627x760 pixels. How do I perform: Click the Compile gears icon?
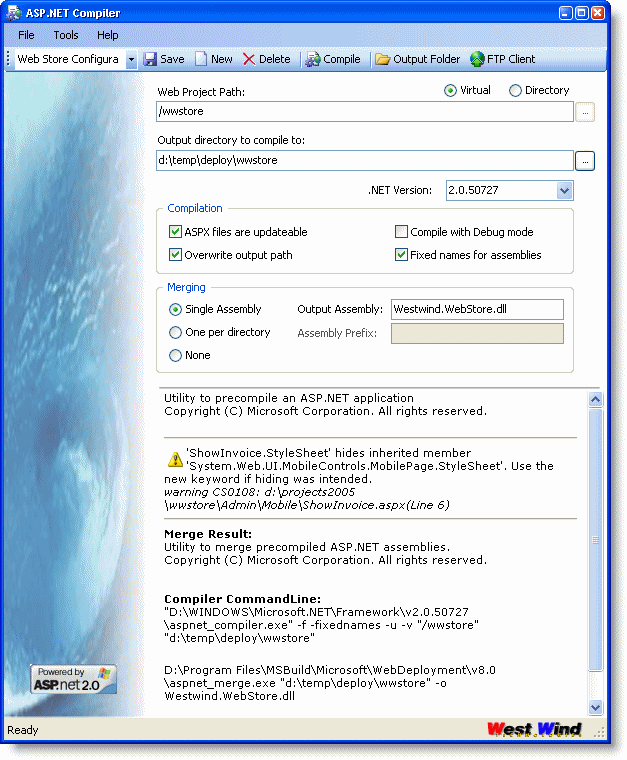tap(313, 60)
